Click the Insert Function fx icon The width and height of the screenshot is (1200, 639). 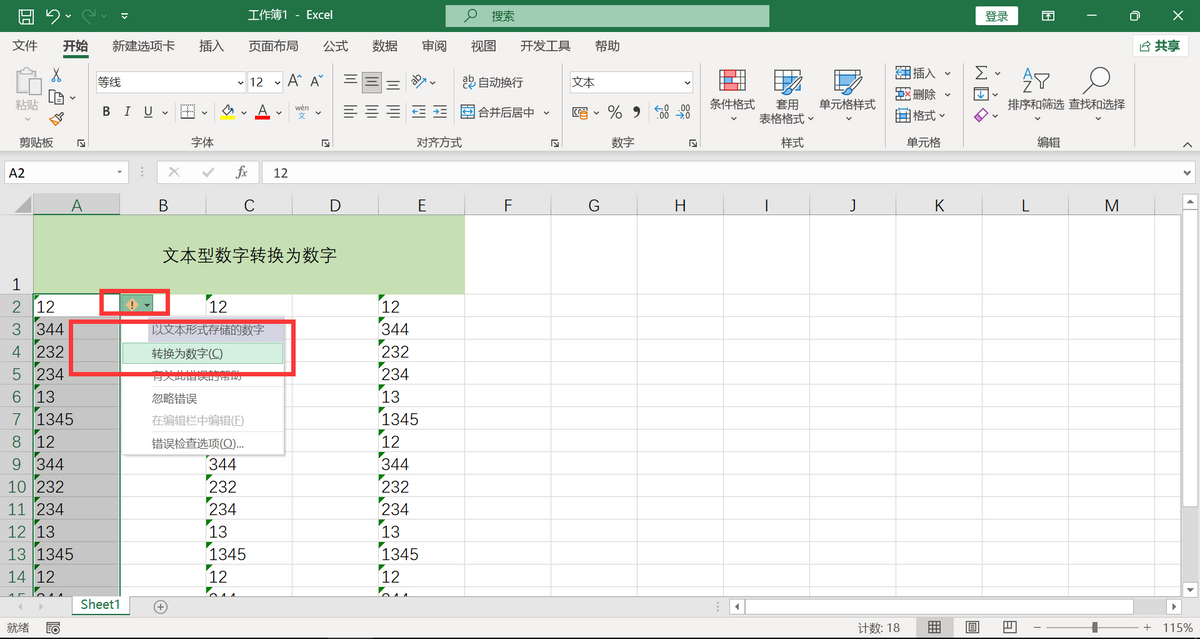(241, 172)
